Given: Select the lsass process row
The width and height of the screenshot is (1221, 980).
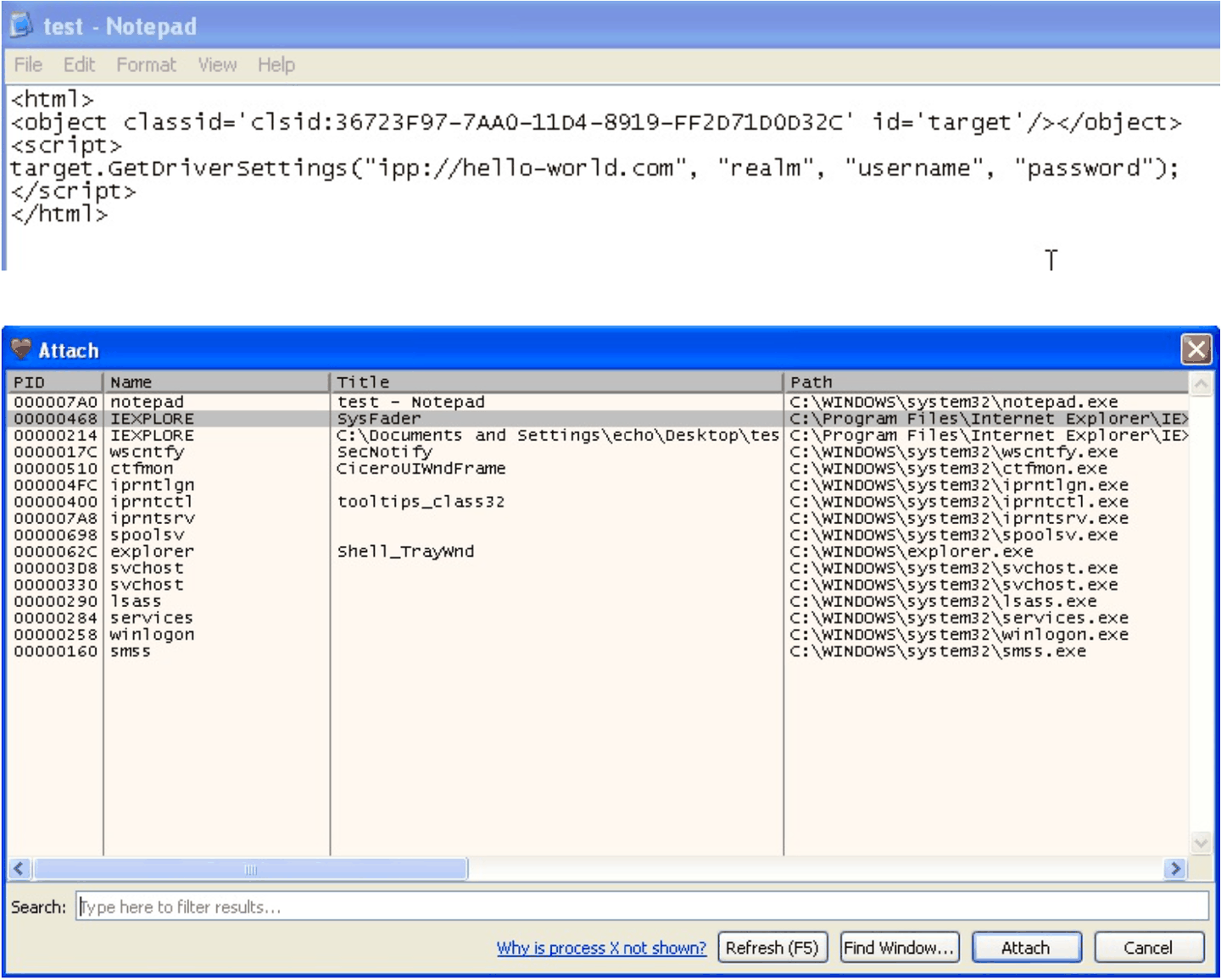Looking at the screenshot, I should click(598, 601).
